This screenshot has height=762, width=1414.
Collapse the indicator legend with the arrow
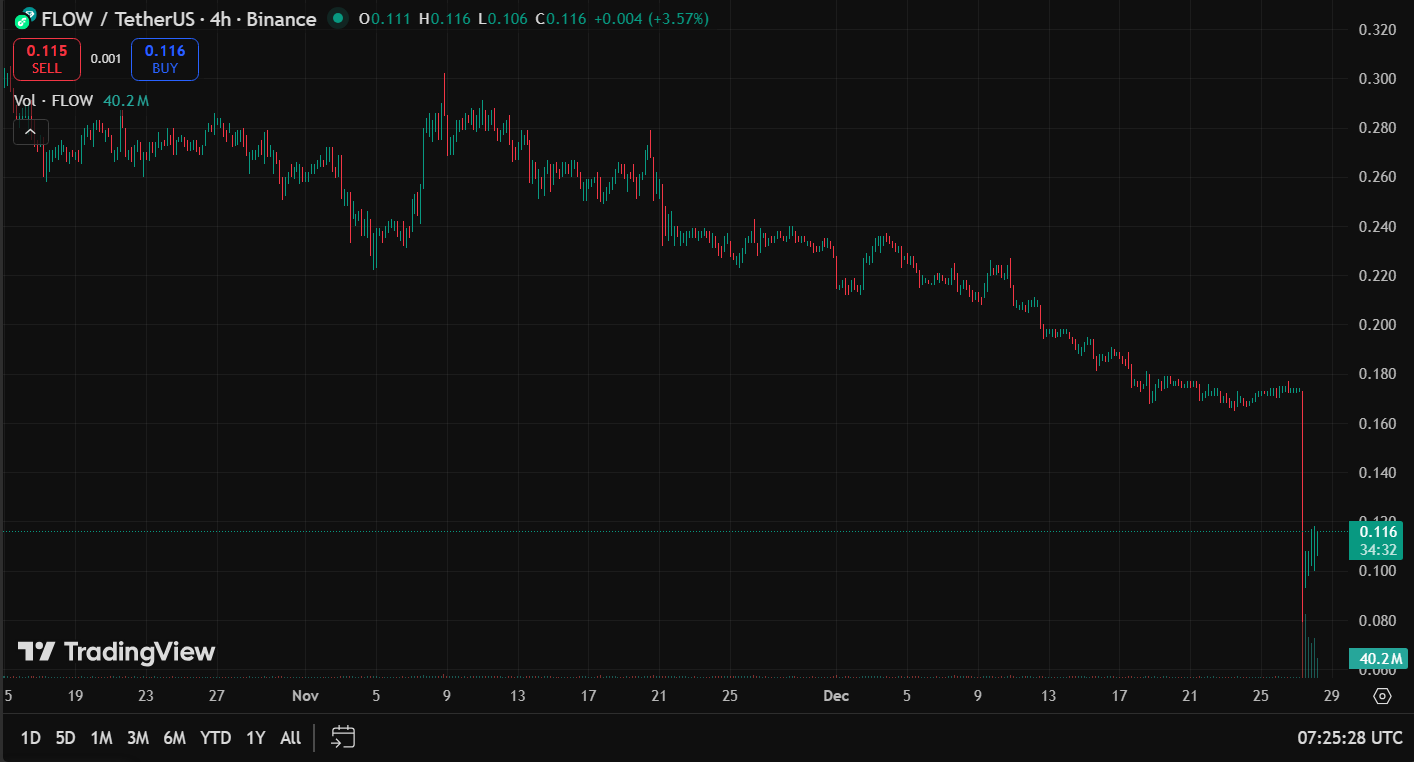point(30,131)
